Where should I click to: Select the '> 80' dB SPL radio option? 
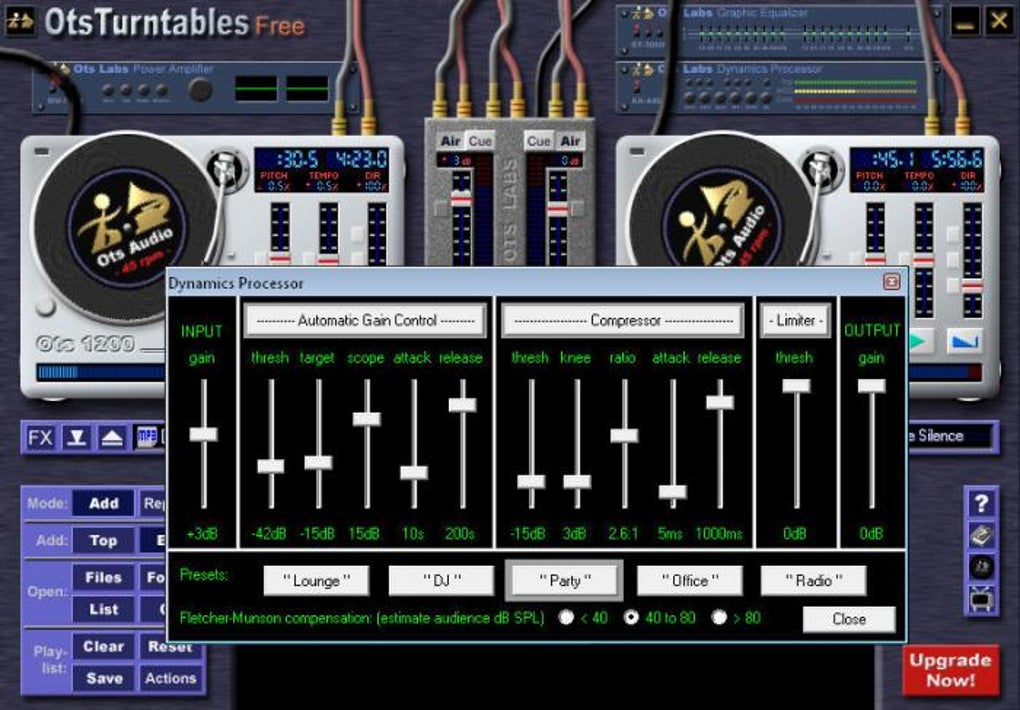pos(719,617)
